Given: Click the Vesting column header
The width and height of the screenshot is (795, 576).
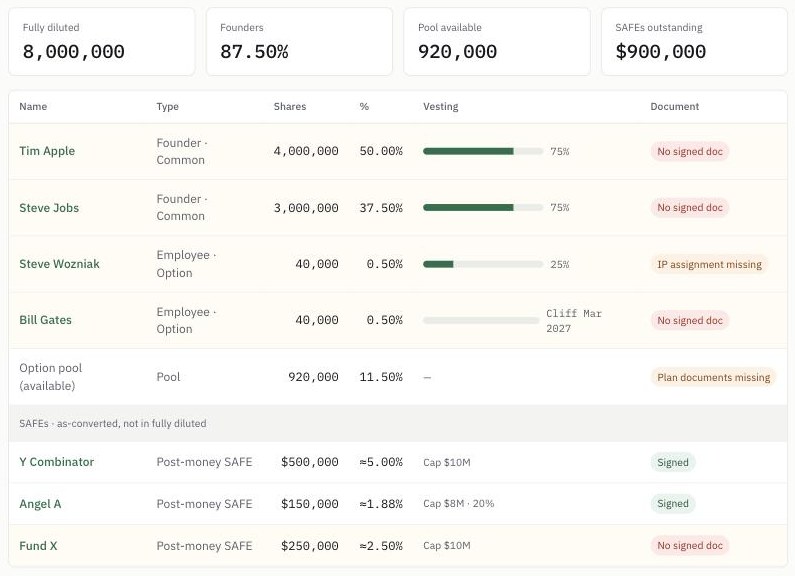Looking at the screenshot, I should (441, 106).
